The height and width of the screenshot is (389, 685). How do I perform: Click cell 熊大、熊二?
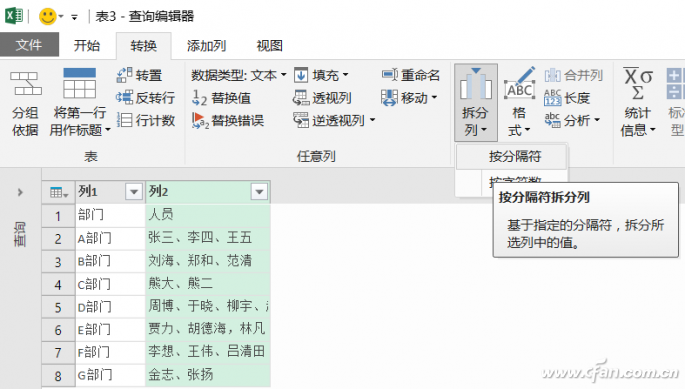(208, 284)
